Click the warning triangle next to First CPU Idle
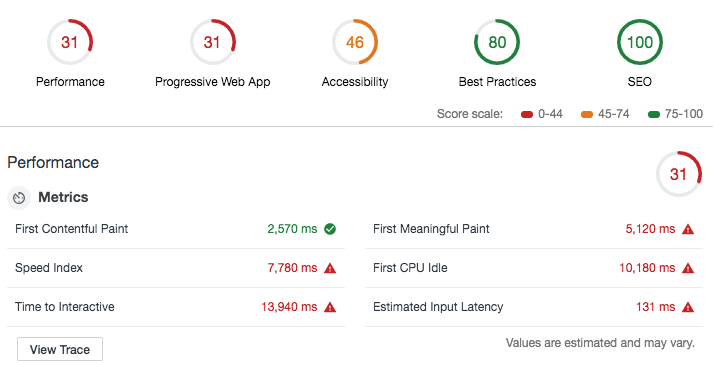 pyautogui.click(x=688, y=268)
